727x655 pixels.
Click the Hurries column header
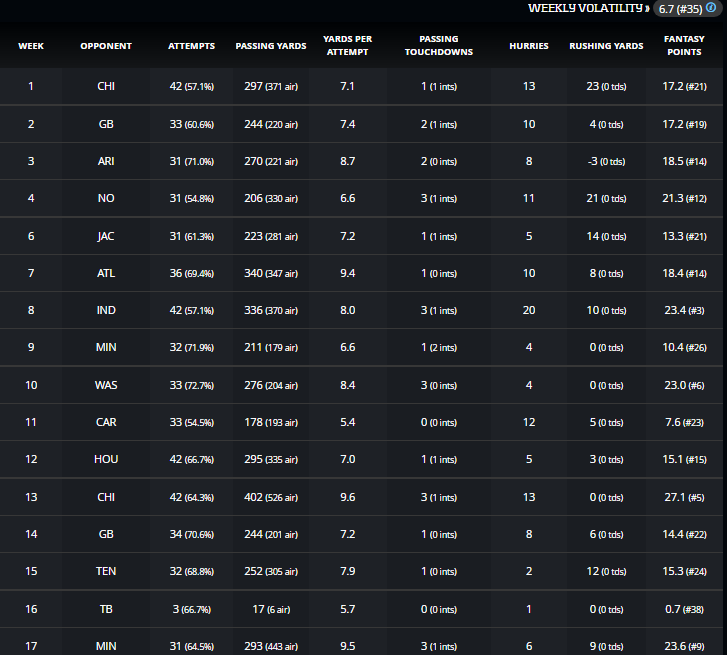[x=528, y=46]
